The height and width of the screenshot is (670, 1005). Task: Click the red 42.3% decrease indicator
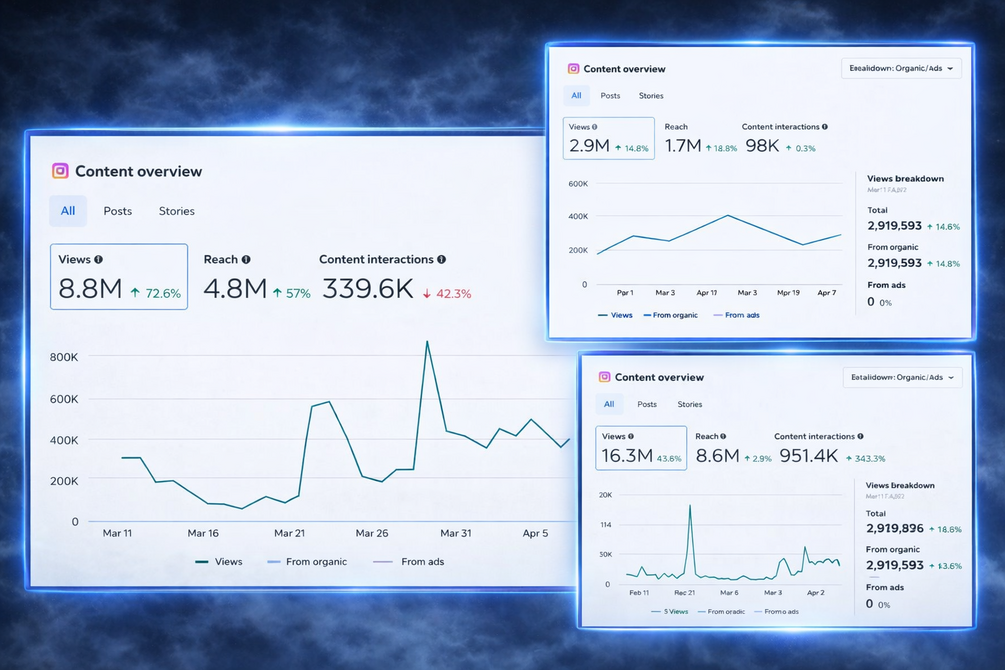(x=447, y=294)
